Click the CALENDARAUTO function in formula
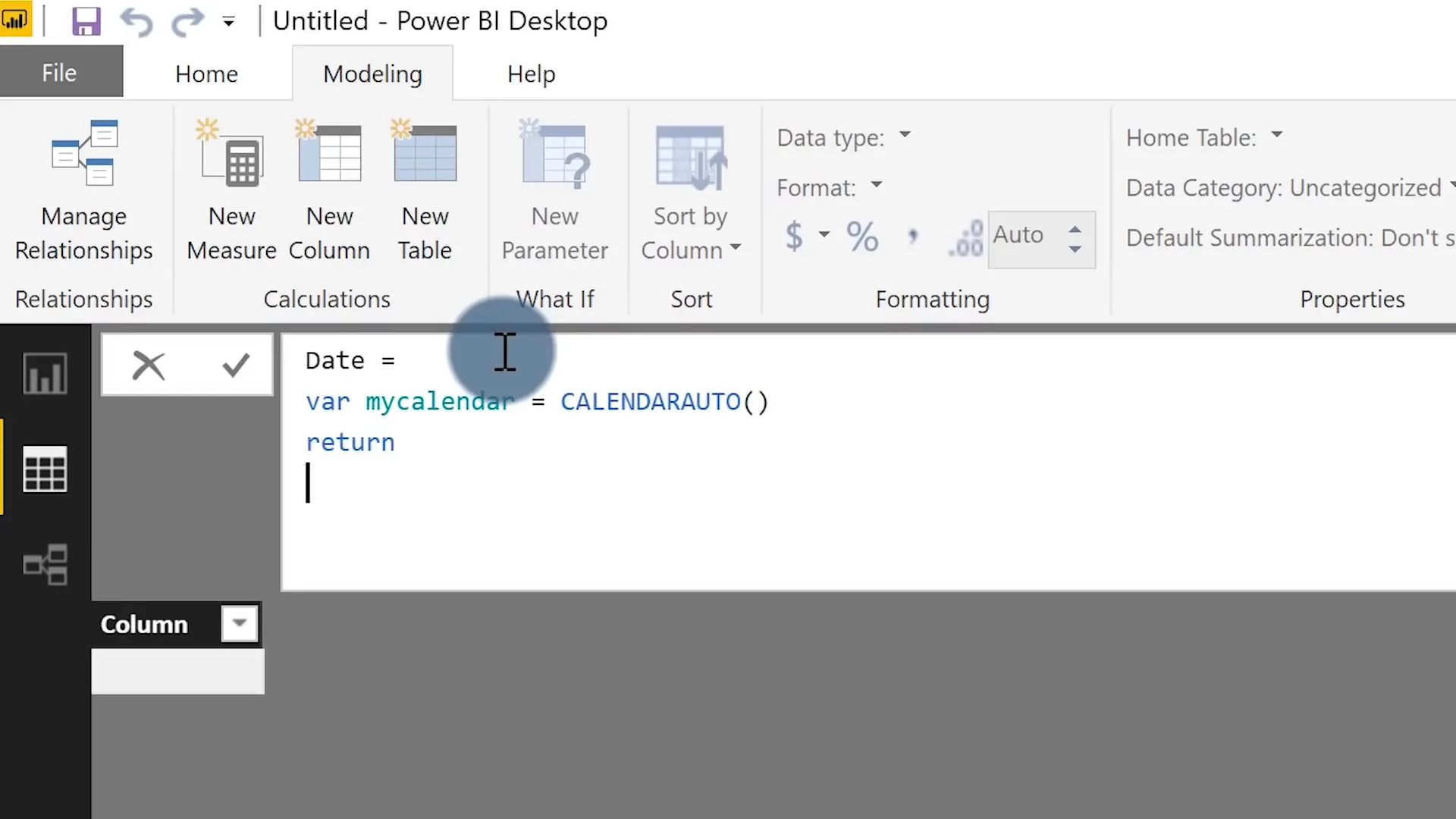 650,402
